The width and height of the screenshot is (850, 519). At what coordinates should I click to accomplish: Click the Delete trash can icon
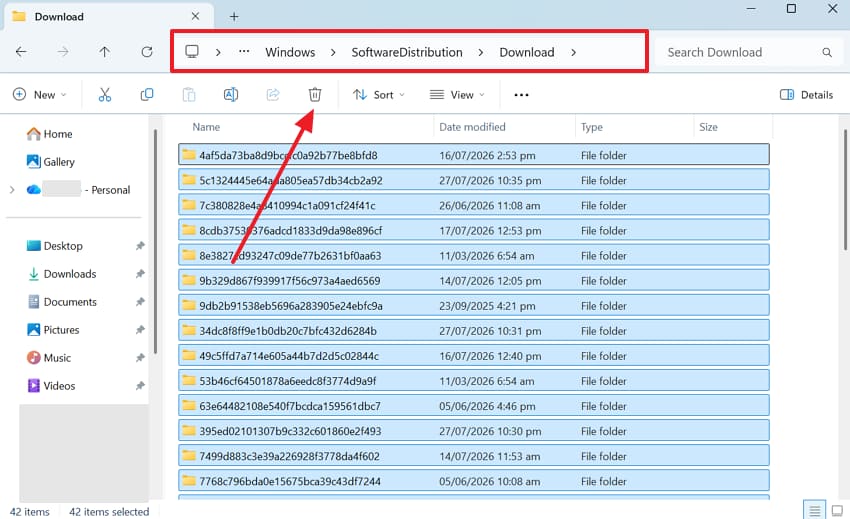(x=315, y=95)
